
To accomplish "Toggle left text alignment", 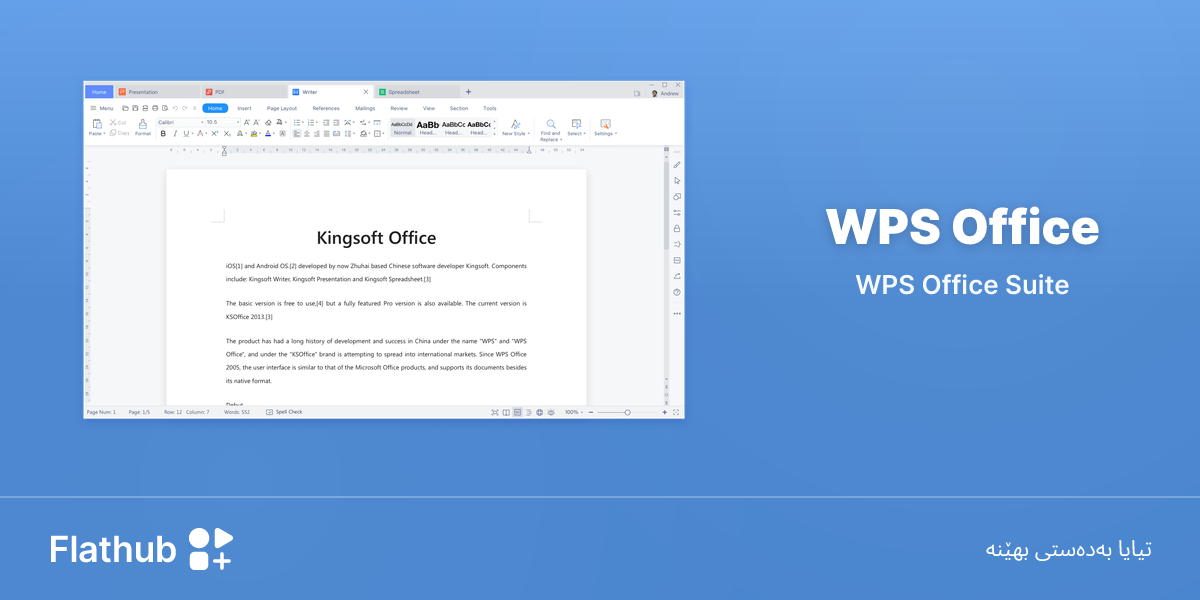I will pos(297,133).
